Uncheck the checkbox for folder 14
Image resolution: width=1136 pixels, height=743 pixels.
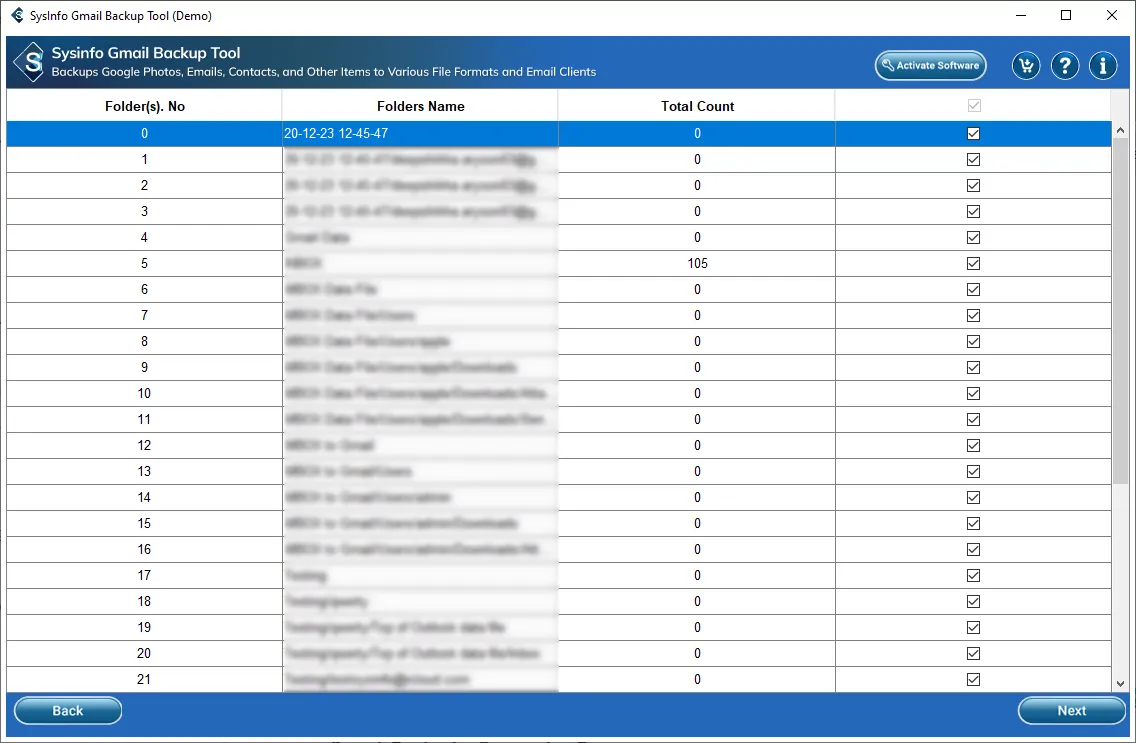coord(974,498)
